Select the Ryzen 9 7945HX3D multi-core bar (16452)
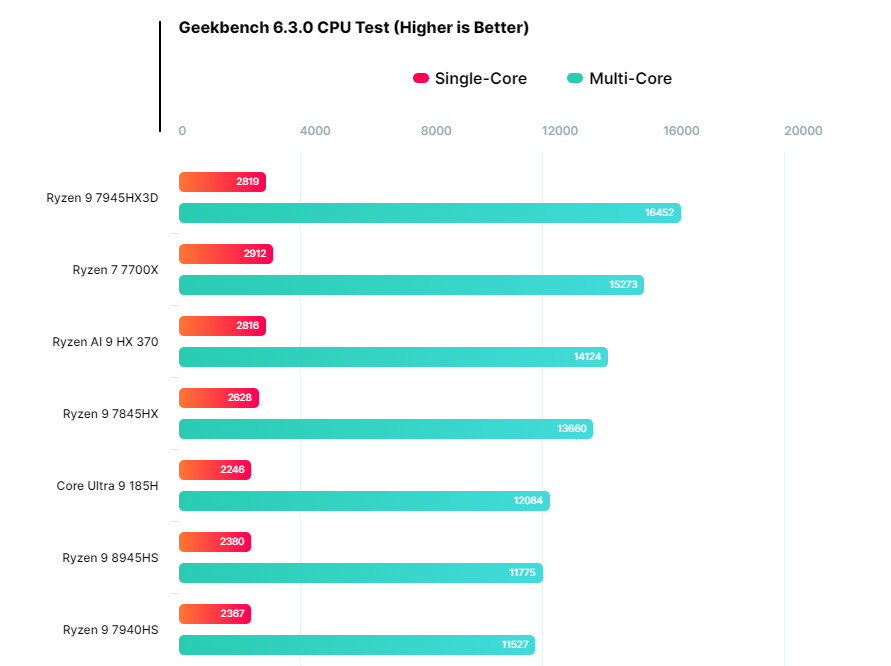 coord(429,213)
